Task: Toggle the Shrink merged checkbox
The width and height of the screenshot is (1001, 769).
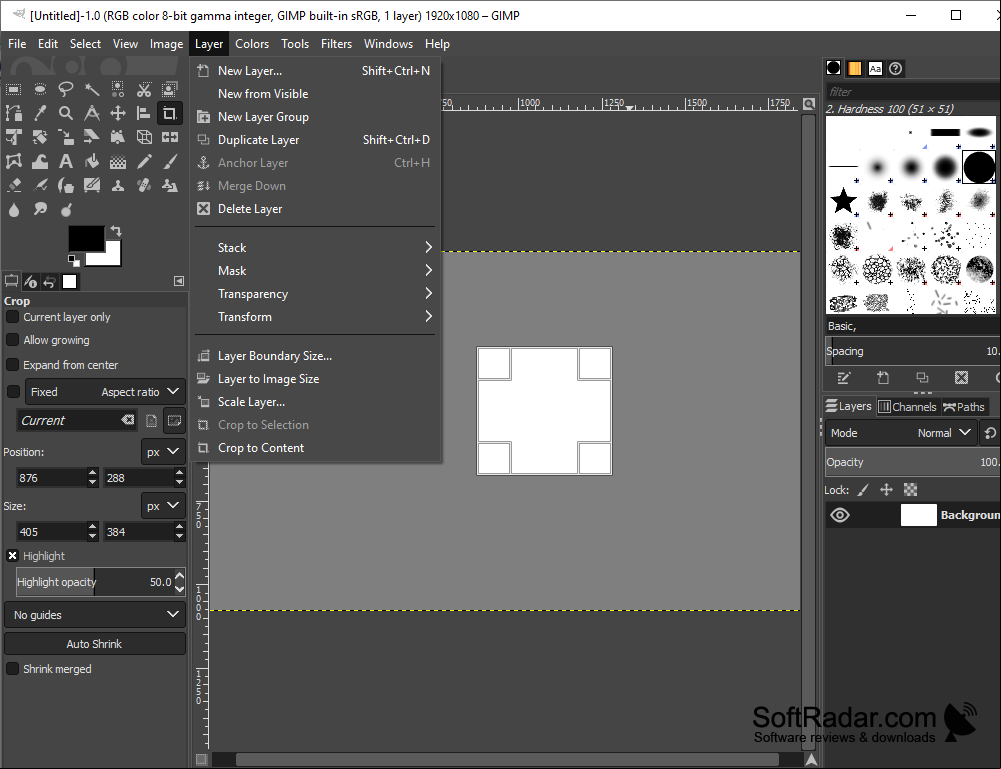Action: point(12,669)
